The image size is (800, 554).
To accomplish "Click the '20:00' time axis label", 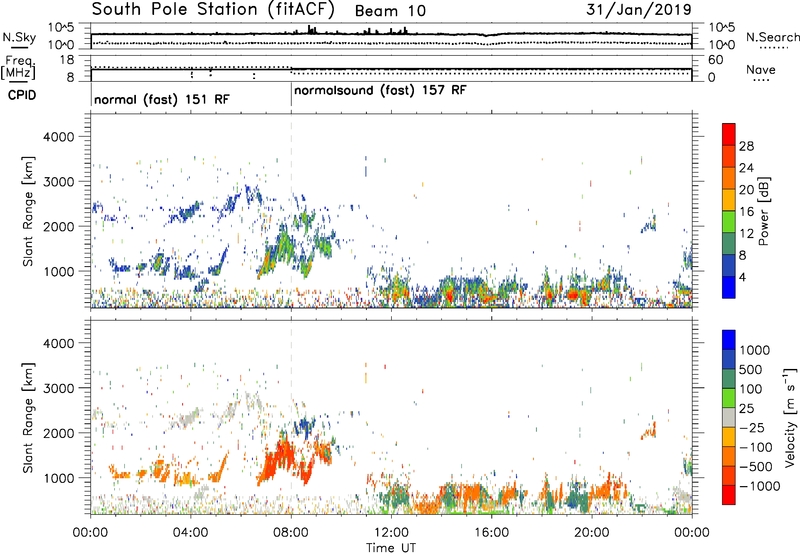I will click(x=591, y=533).
